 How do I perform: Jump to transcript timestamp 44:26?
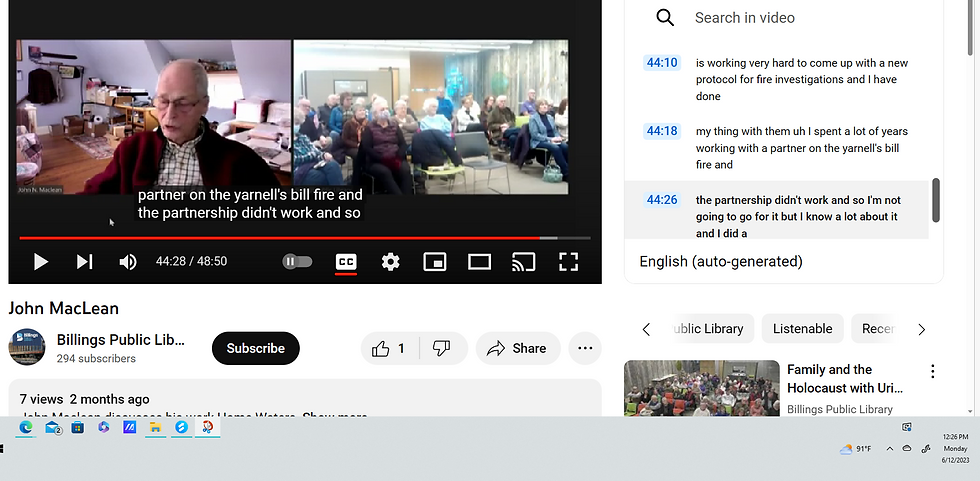point(662,200)
